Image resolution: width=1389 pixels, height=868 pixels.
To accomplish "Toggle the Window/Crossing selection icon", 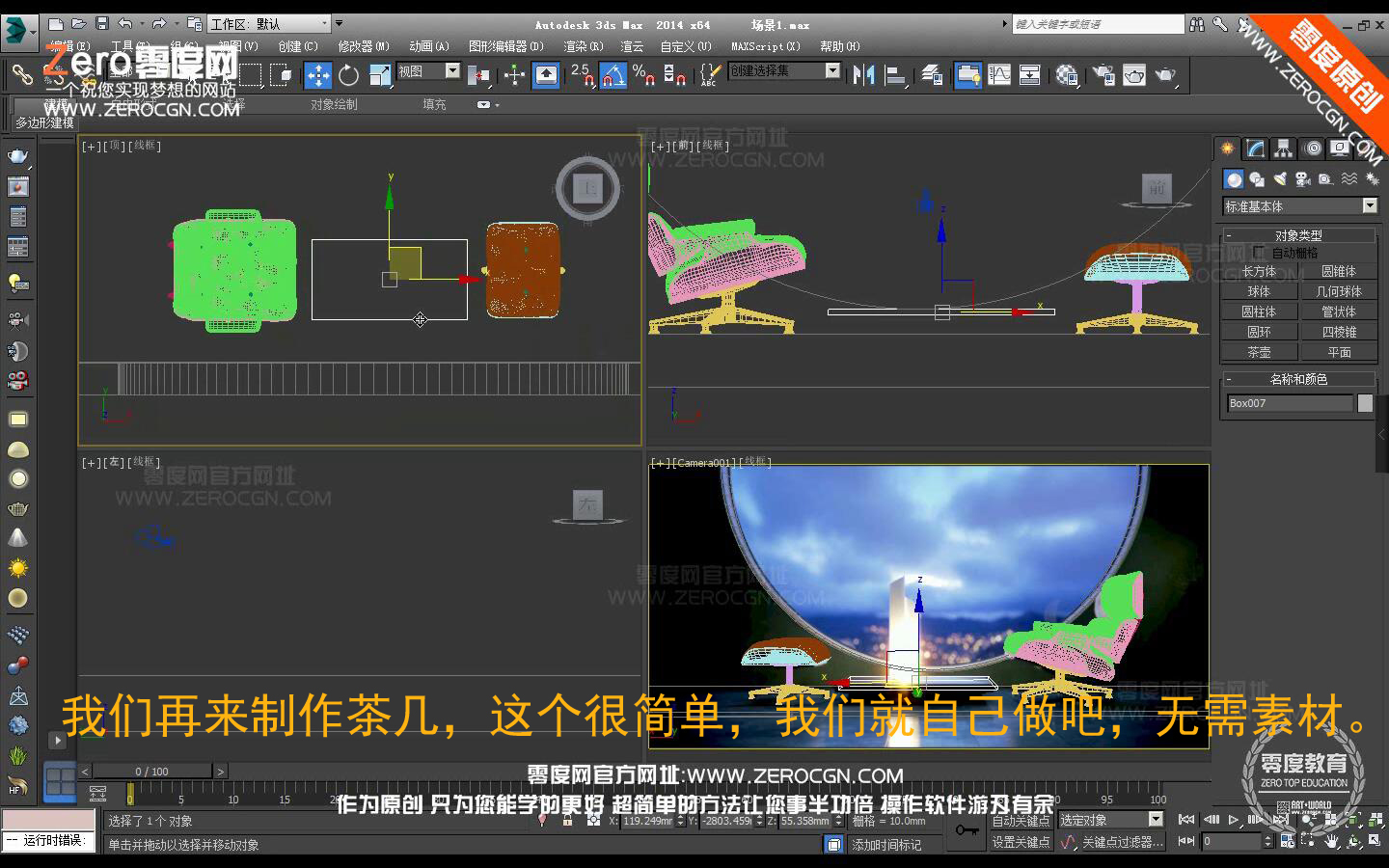I will pos(281,74).
